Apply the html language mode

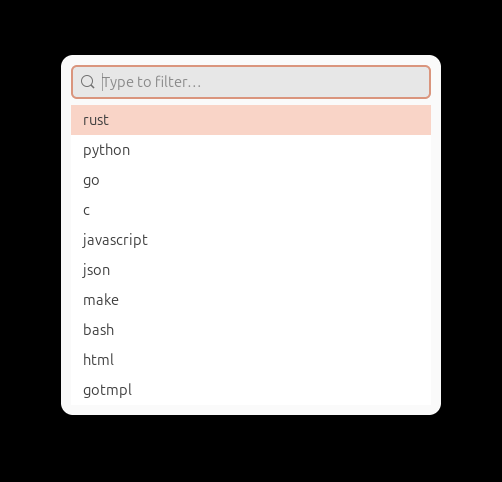[251, 360]
